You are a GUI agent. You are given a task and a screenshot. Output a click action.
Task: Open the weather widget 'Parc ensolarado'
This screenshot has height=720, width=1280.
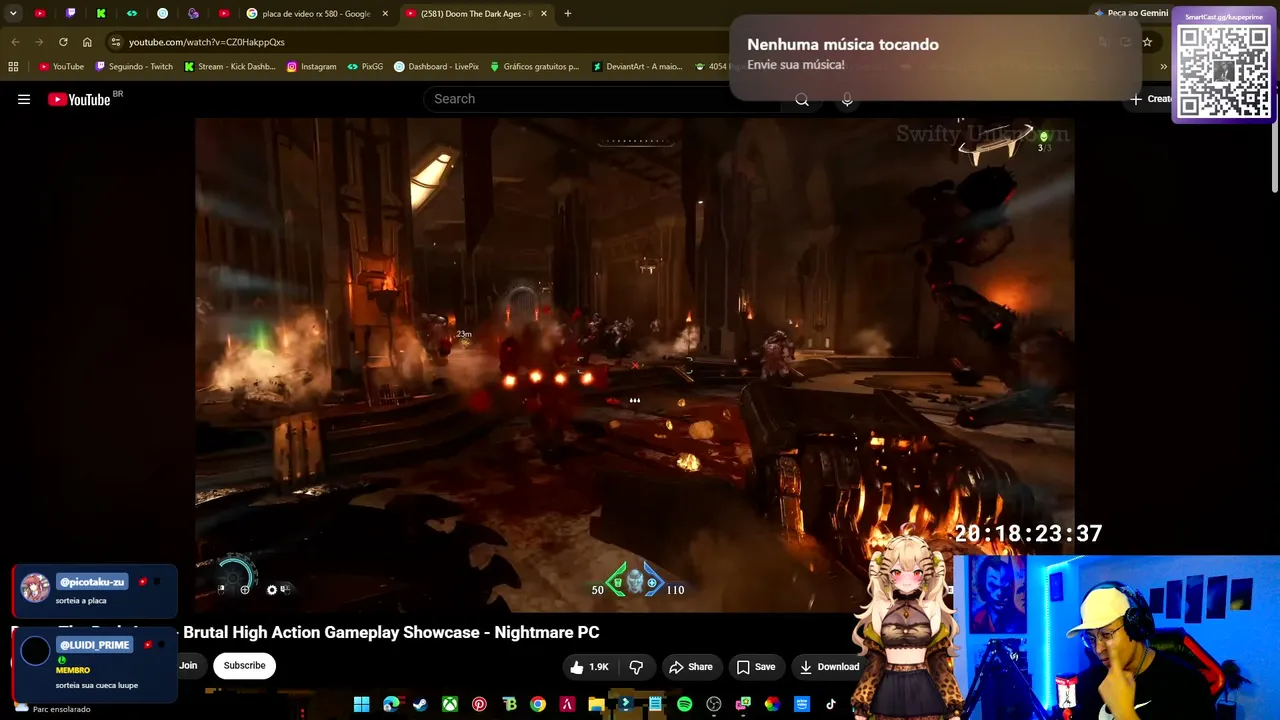click(x=52, y=708)
